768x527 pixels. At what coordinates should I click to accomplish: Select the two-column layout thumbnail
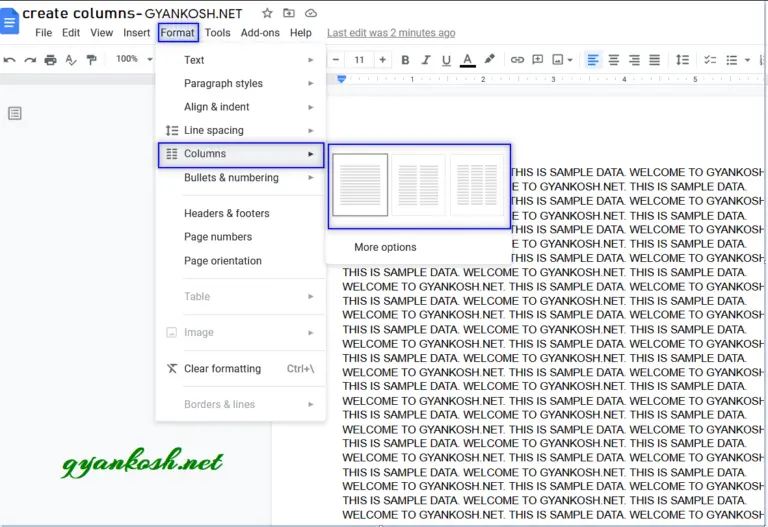click(x=418, y=185)
